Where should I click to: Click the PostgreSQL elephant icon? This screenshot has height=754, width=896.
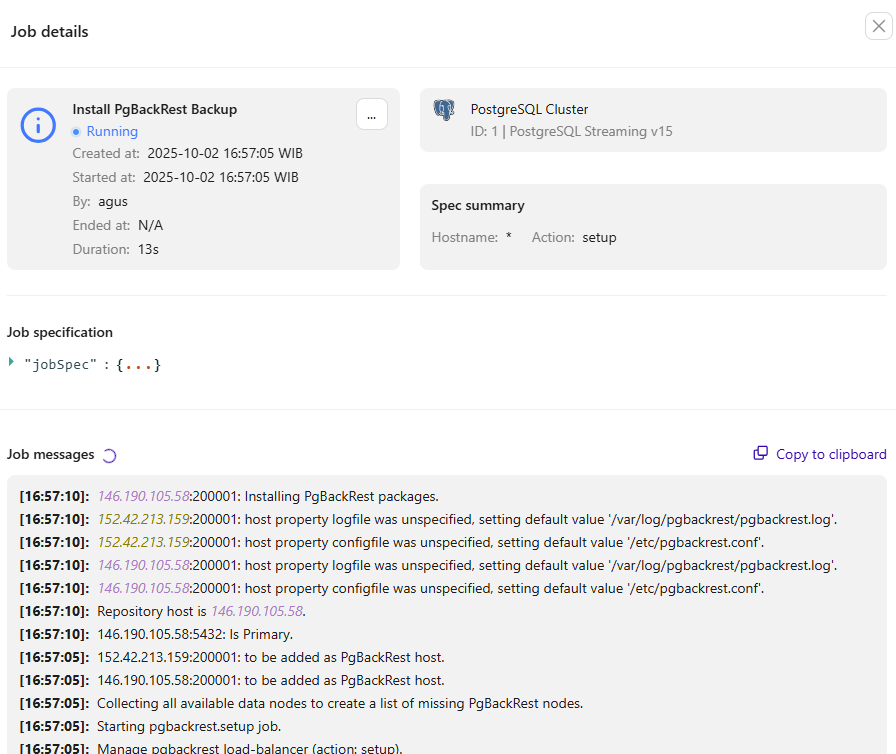444,110
